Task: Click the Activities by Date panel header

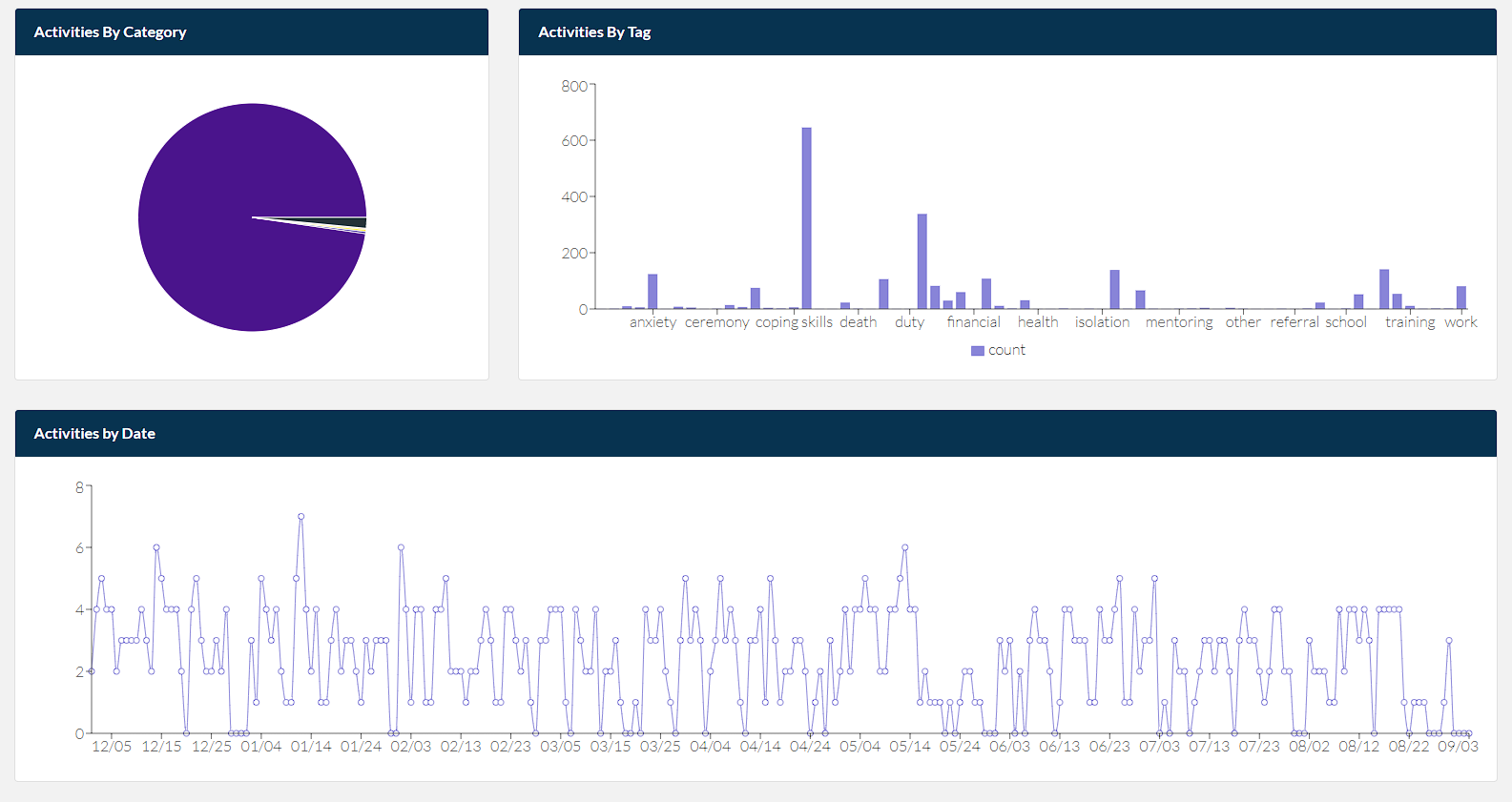Action: click(756, 434)
